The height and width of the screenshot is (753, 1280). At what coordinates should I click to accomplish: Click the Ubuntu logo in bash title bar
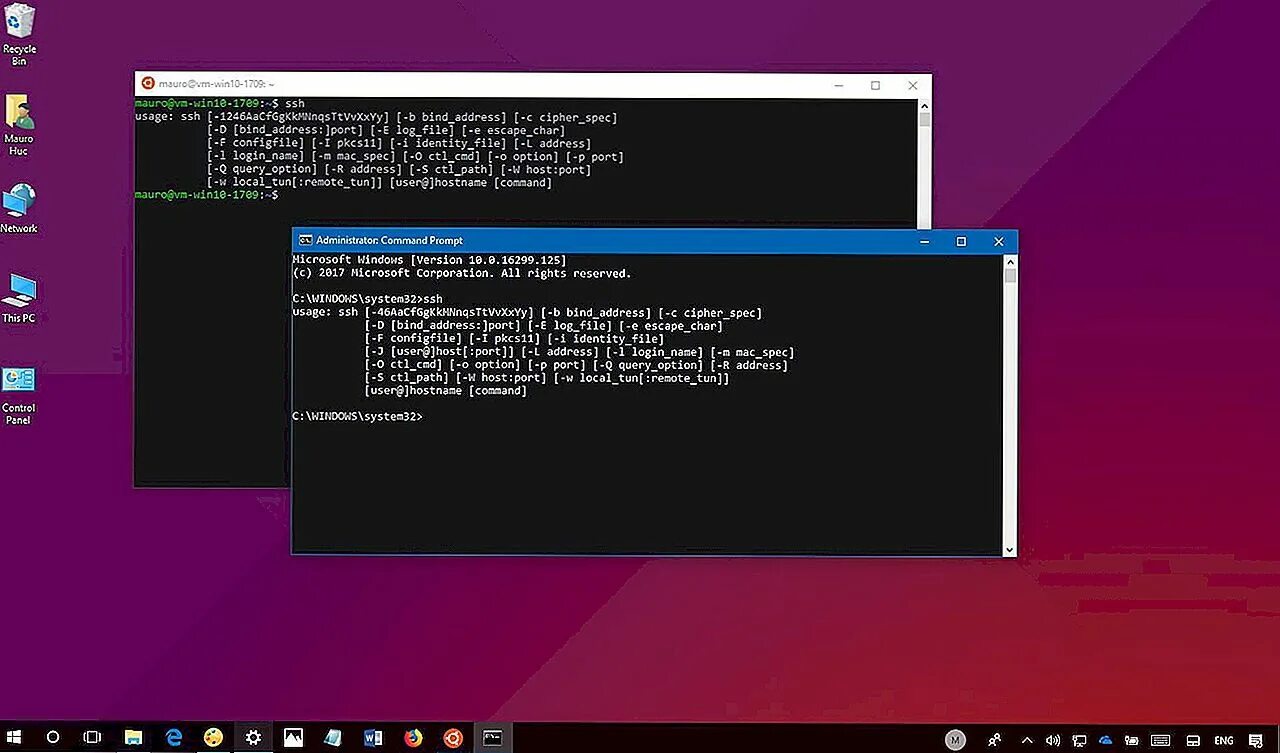tap(148, 84)
